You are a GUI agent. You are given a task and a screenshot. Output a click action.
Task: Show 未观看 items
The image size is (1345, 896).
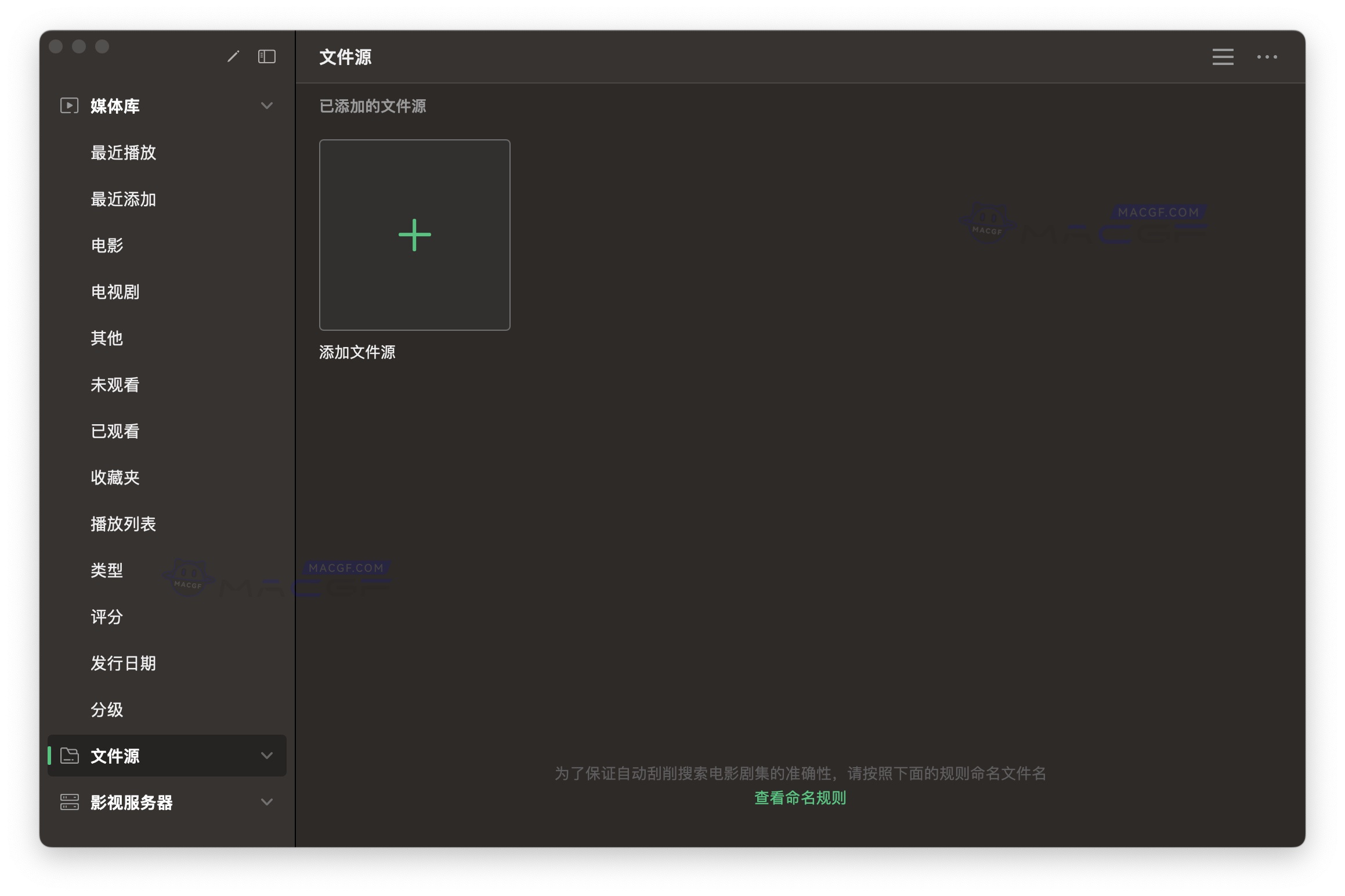(115, 385)
